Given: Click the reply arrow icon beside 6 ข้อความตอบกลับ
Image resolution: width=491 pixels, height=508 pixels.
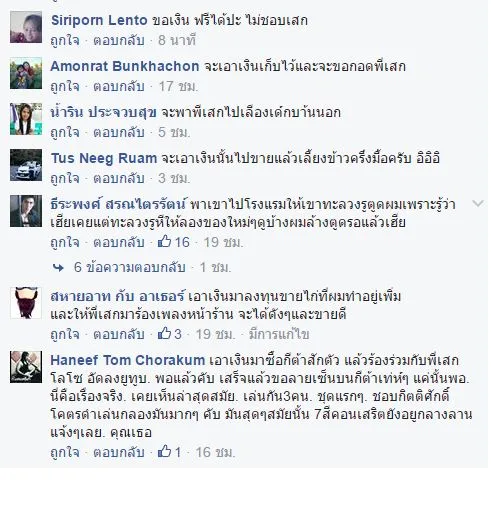Looking at the screenshot, I should tap(58, 267).
